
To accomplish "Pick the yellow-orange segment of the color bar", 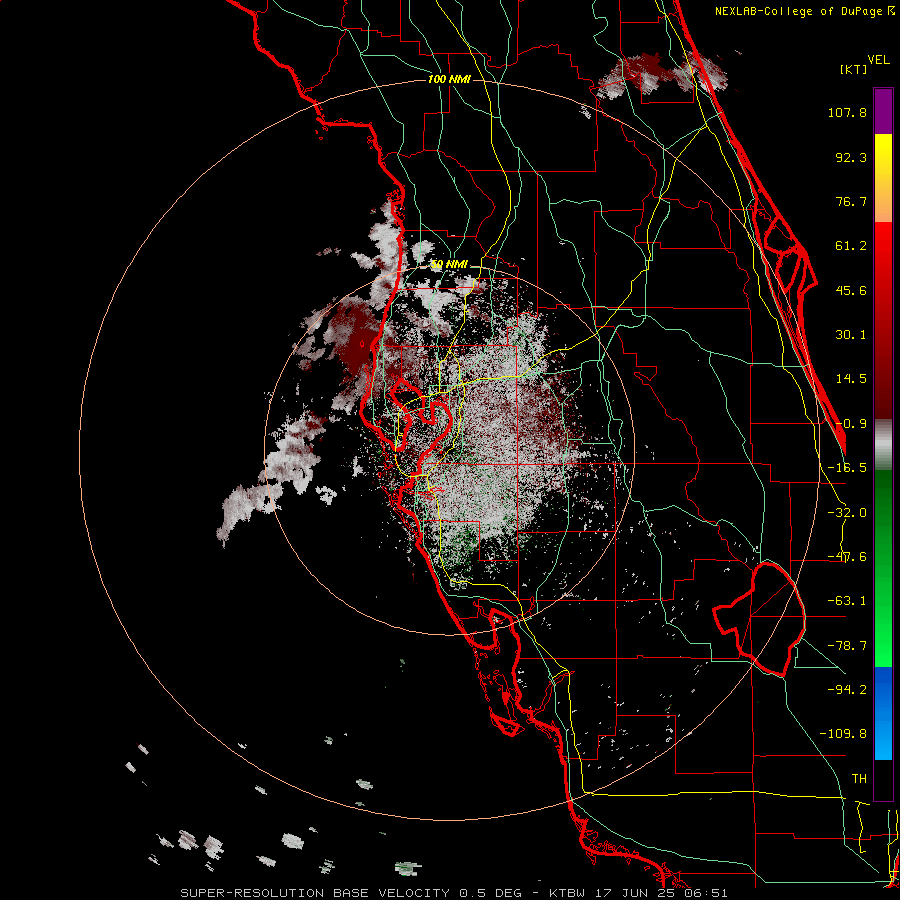I will pyautogui.click(x=883, y=178).
